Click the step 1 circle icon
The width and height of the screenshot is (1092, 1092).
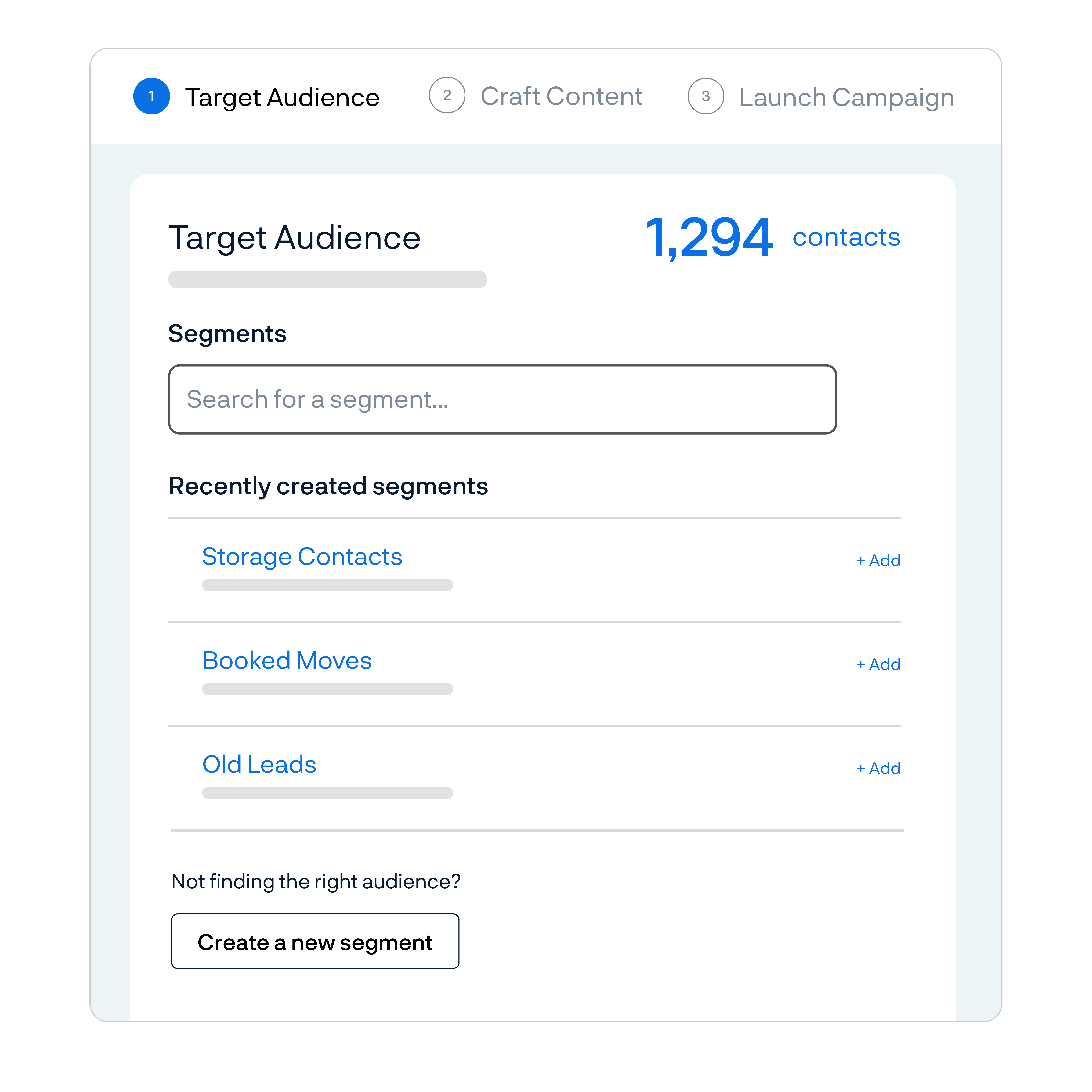click(x=151, y=96)
